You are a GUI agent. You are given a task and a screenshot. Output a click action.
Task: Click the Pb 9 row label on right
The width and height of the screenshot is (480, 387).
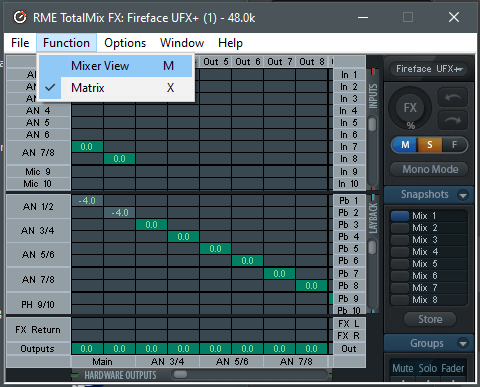[x=349, y=299]
